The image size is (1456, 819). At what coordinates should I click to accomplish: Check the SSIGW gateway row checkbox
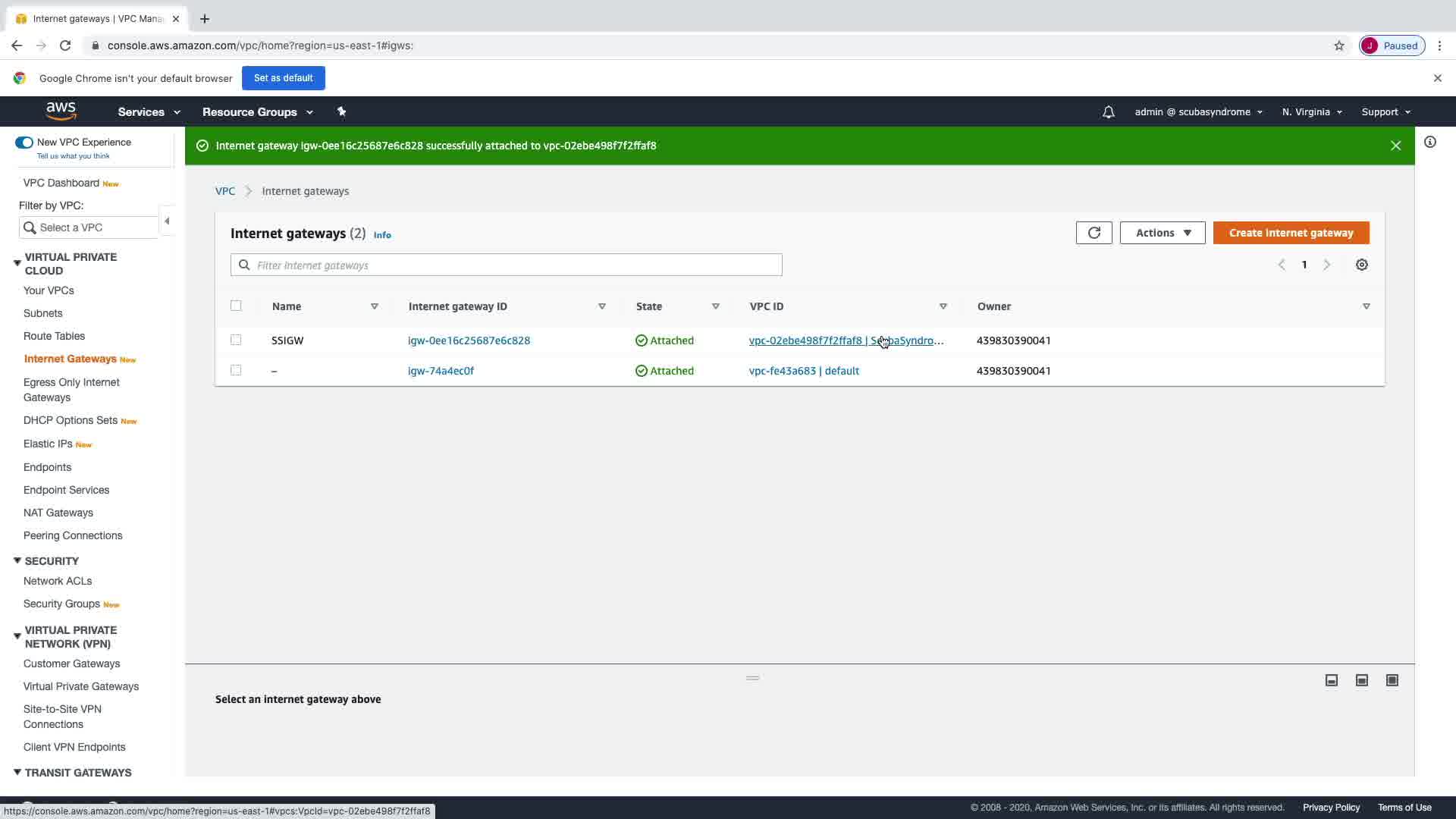tap(236, 340)
